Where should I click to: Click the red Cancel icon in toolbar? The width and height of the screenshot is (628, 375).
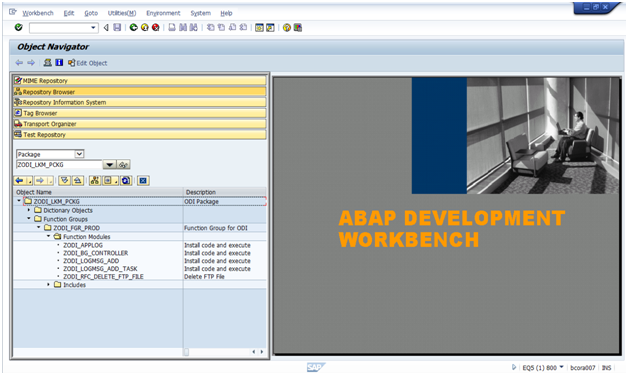155,27
